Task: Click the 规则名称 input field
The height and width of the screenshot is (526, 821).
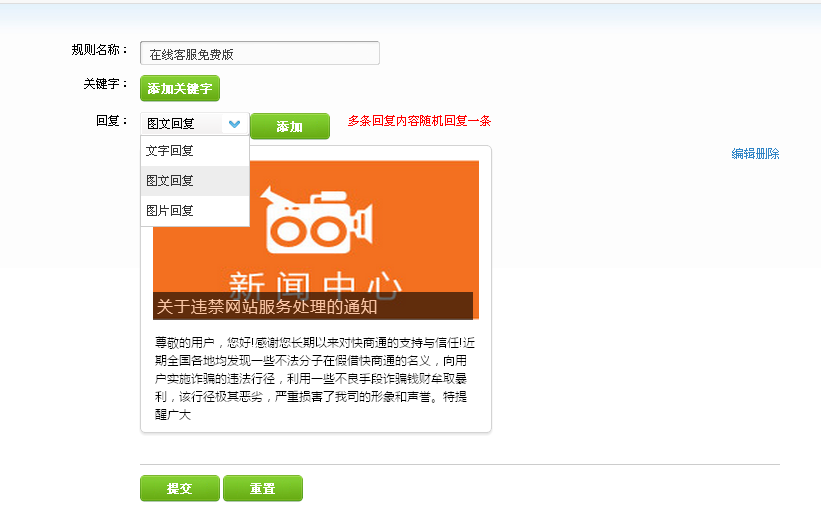Action: 260,54
